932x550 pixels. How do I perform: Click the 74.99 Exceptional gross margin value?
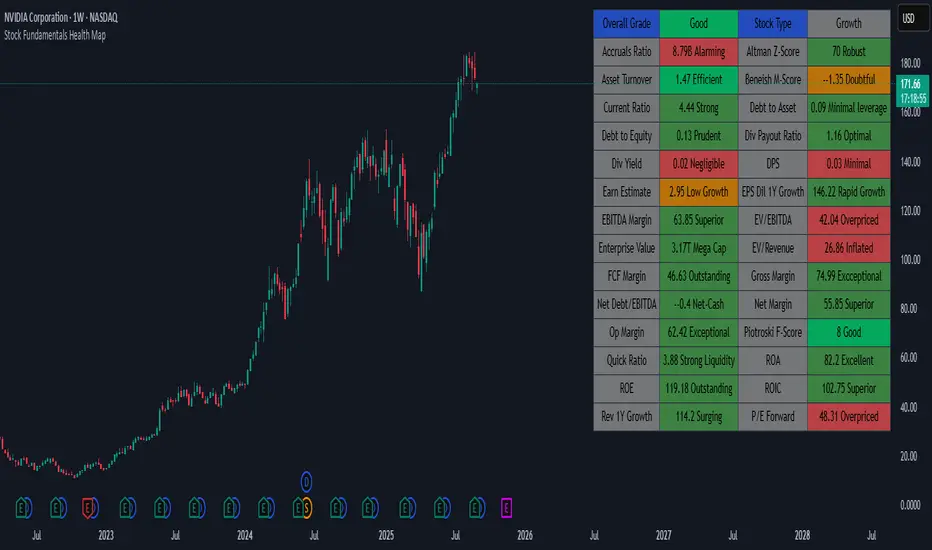pos(849,276)
